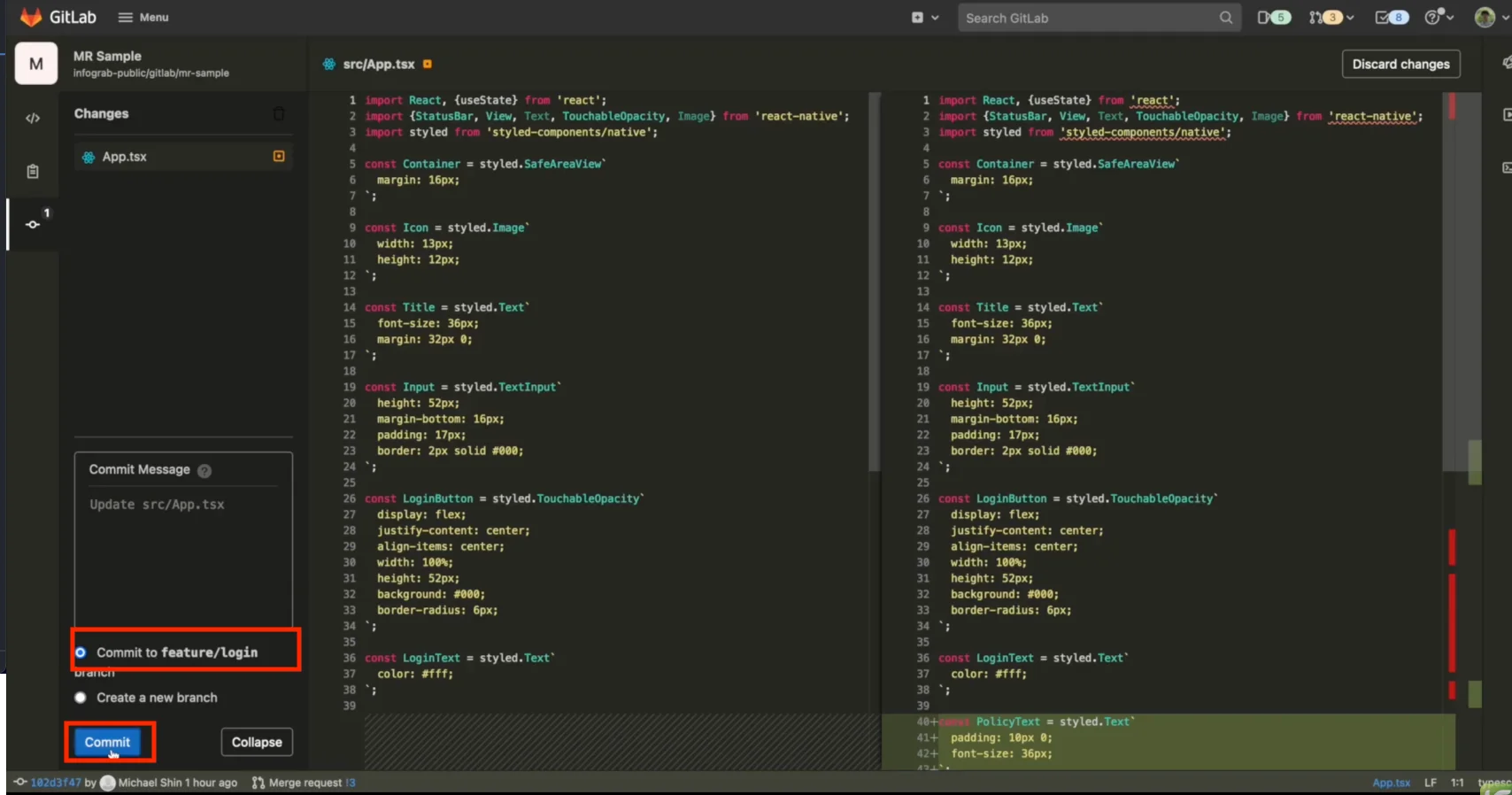
Task: Expand the help menu dropdown
Action: pyautogui.click(x=1439, y=18)
